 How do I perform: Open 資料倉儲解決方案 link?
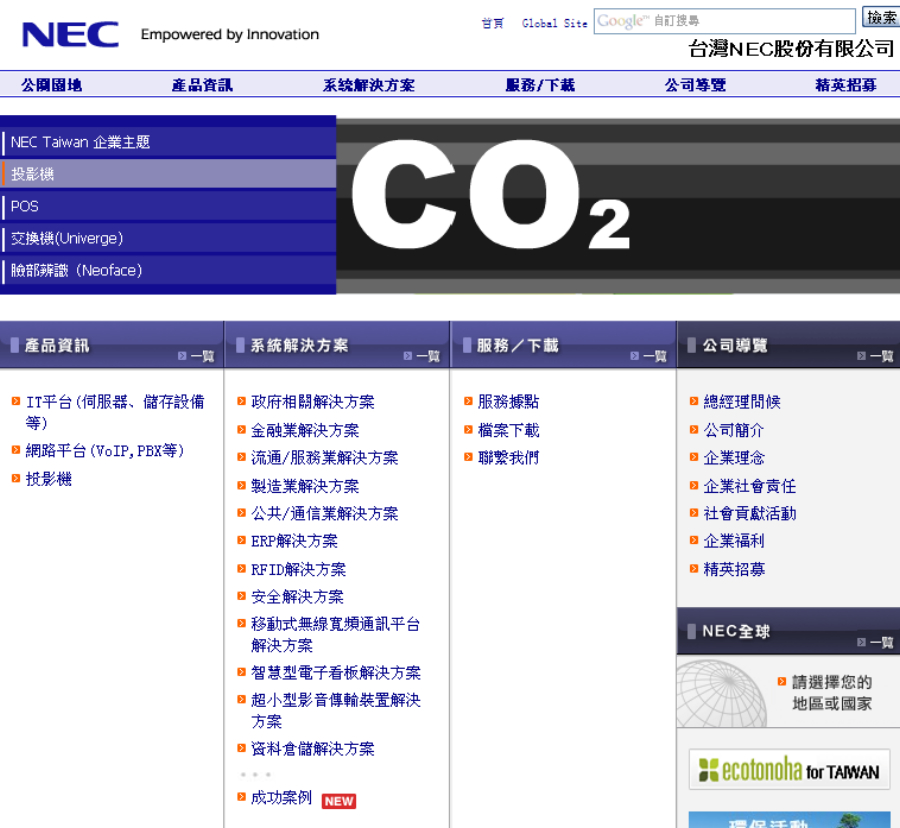pos(313,749)
